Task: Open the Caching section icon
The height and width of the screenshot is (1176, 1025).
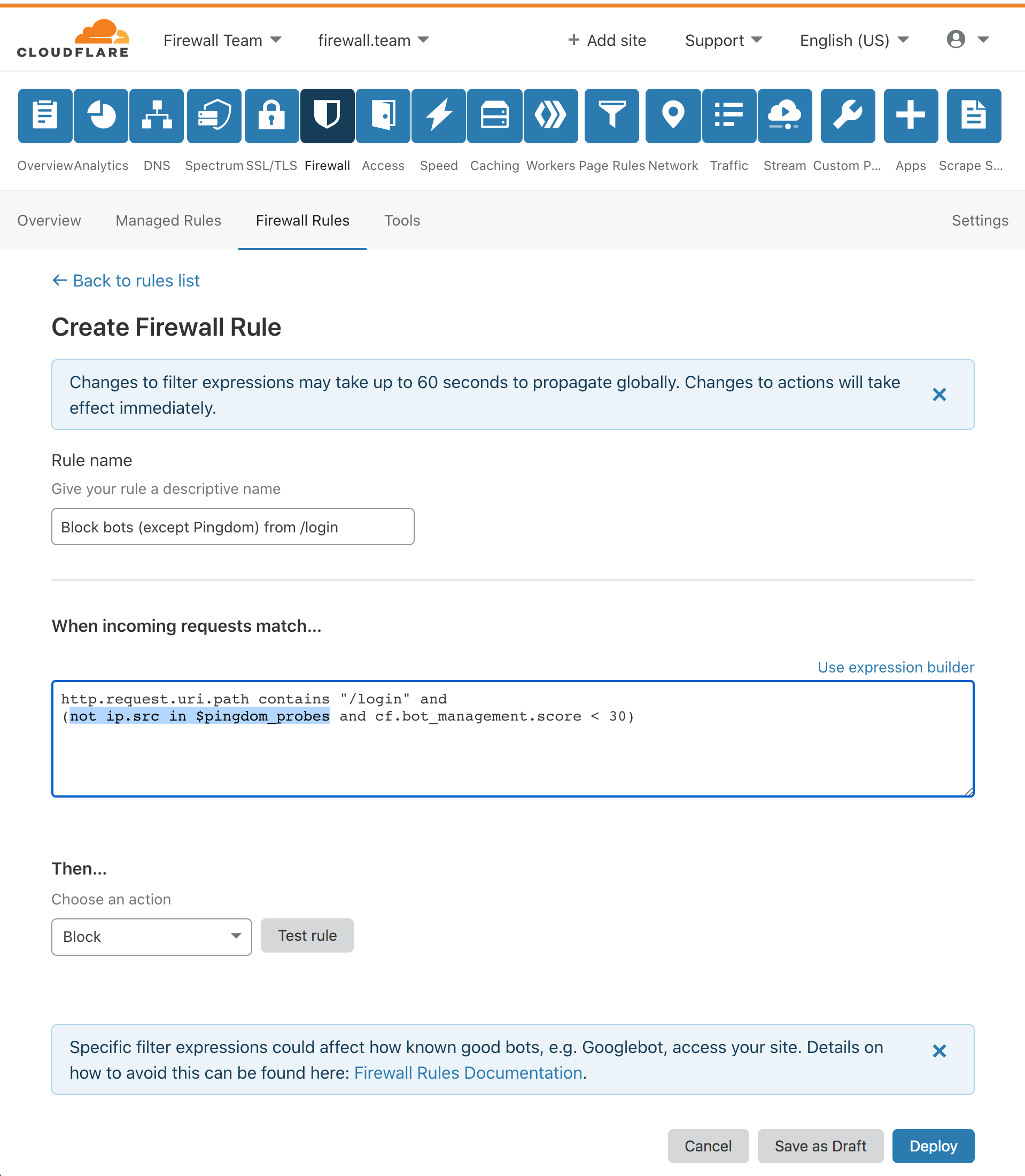Action: coord(495,115)
